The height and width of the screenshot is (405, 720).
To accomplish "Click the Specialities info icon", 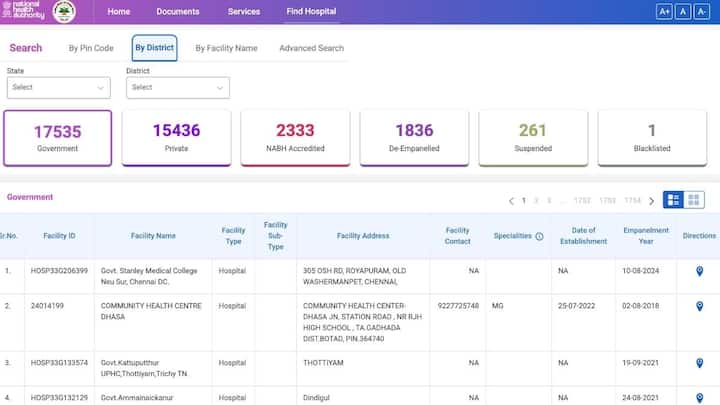I will (539, 237).
